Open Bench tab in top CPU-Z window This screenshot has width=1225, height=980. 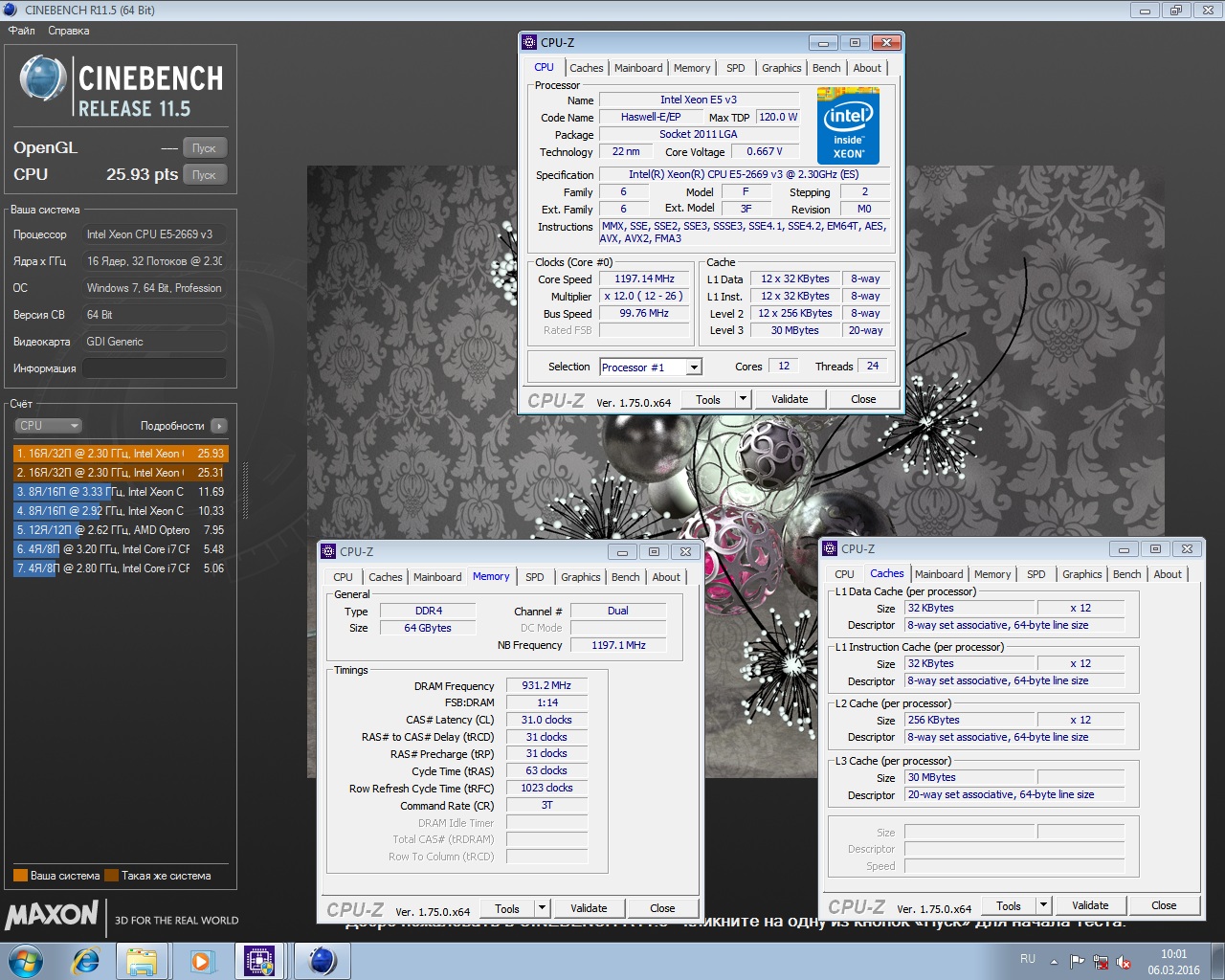click(827, 68)
